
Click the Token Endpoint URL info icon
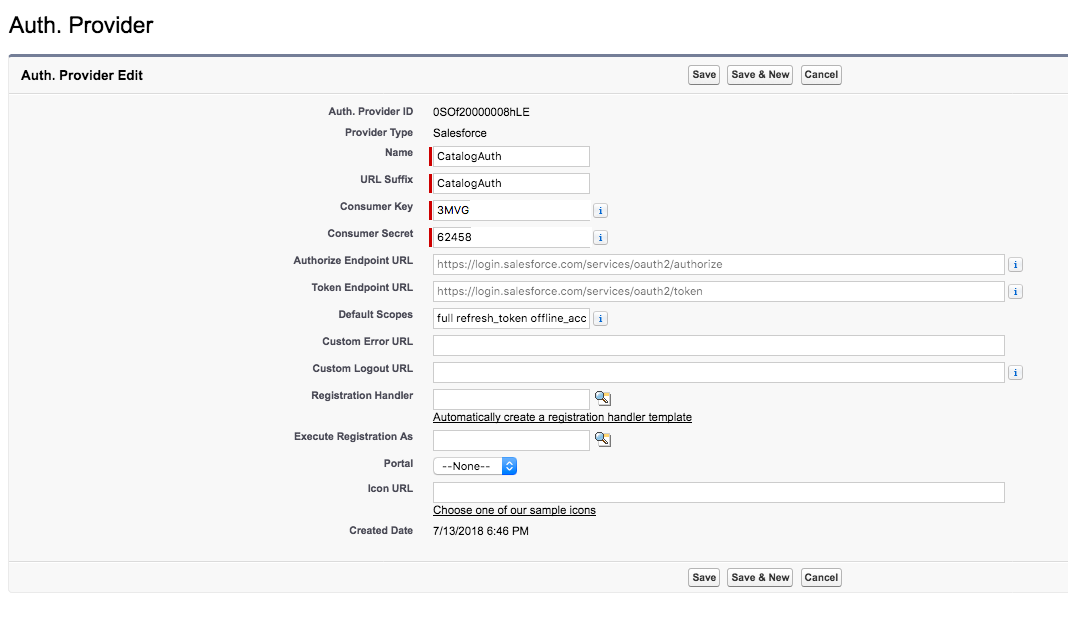click(x=1015, y=291)
